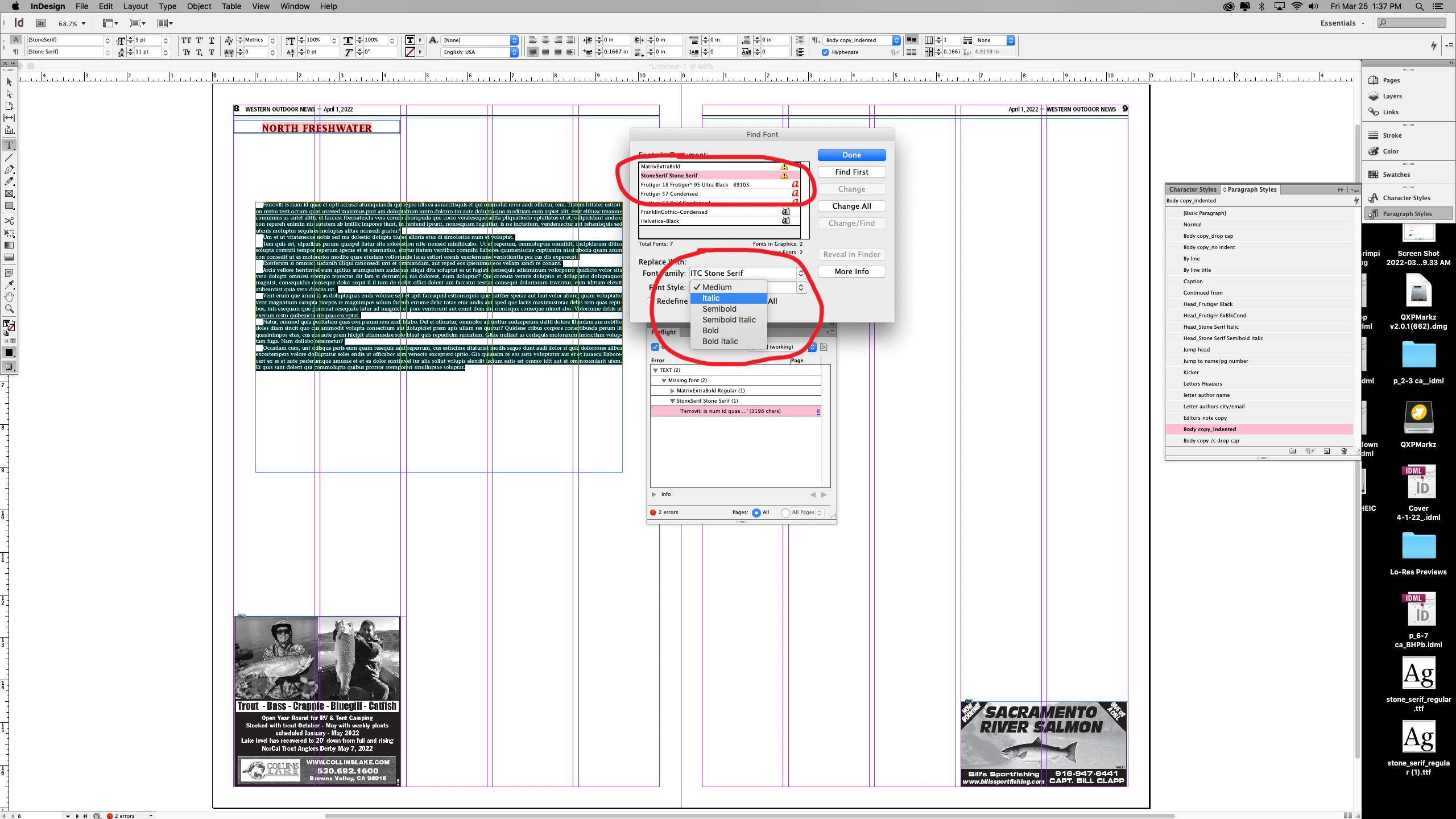1456x819 pixels.
Task: Click the Change All button
Action: tap(851, 206)
